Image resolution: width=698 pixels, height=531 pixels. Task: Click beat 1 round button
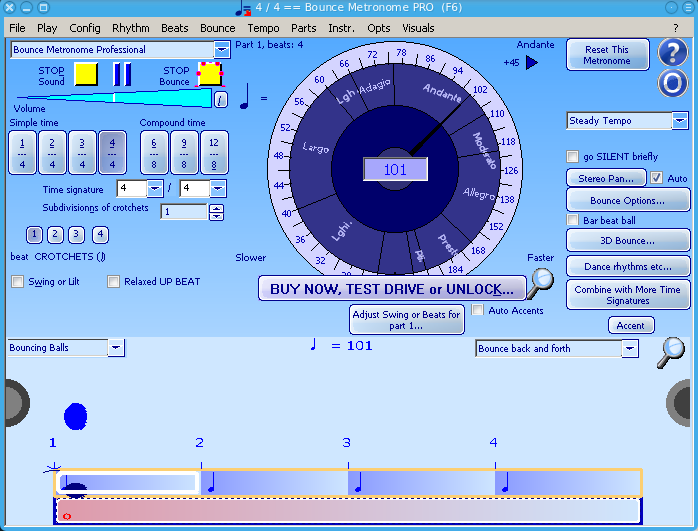pos(34,235)
